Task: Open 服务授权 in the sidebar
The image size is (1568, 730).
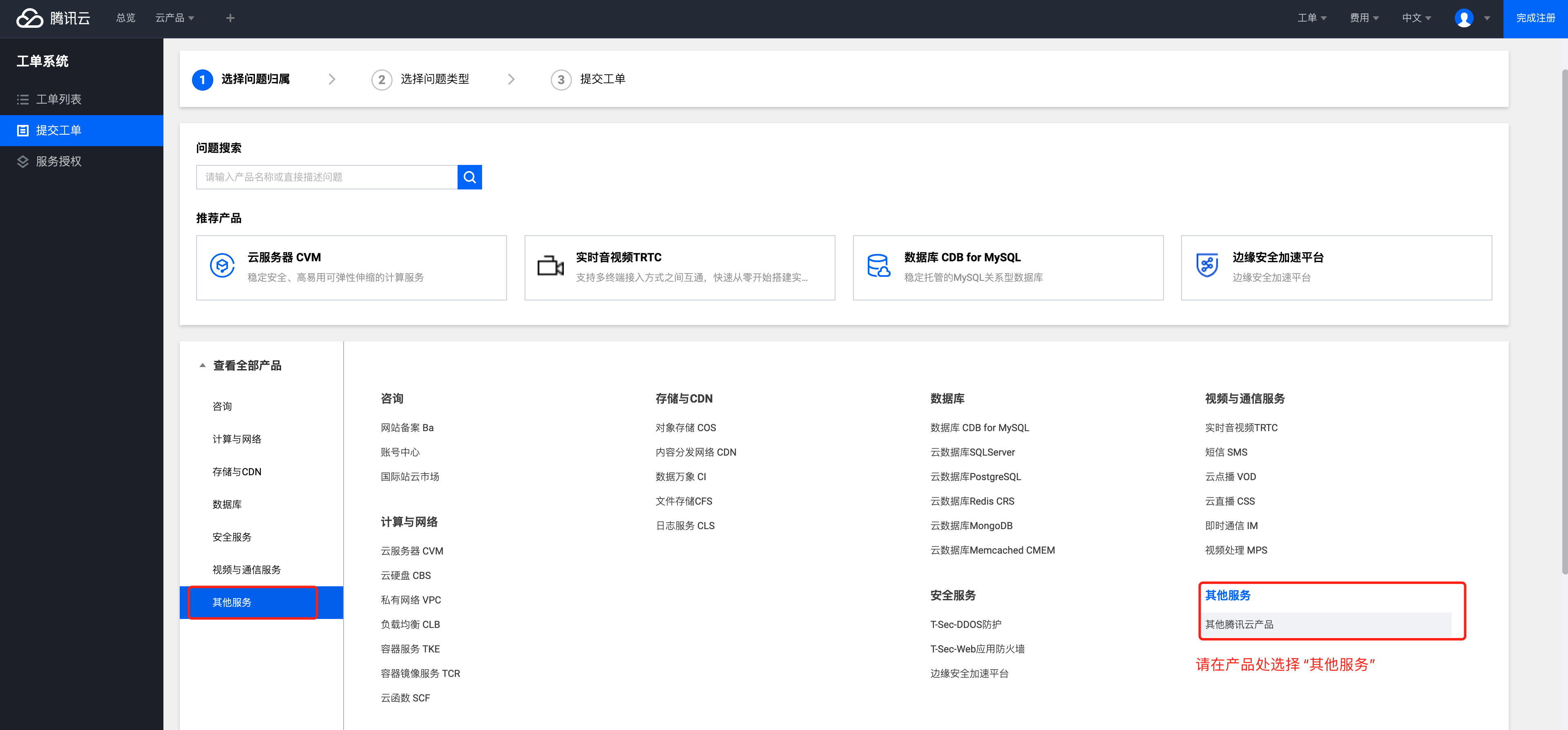Action: [x=58, y=161]
